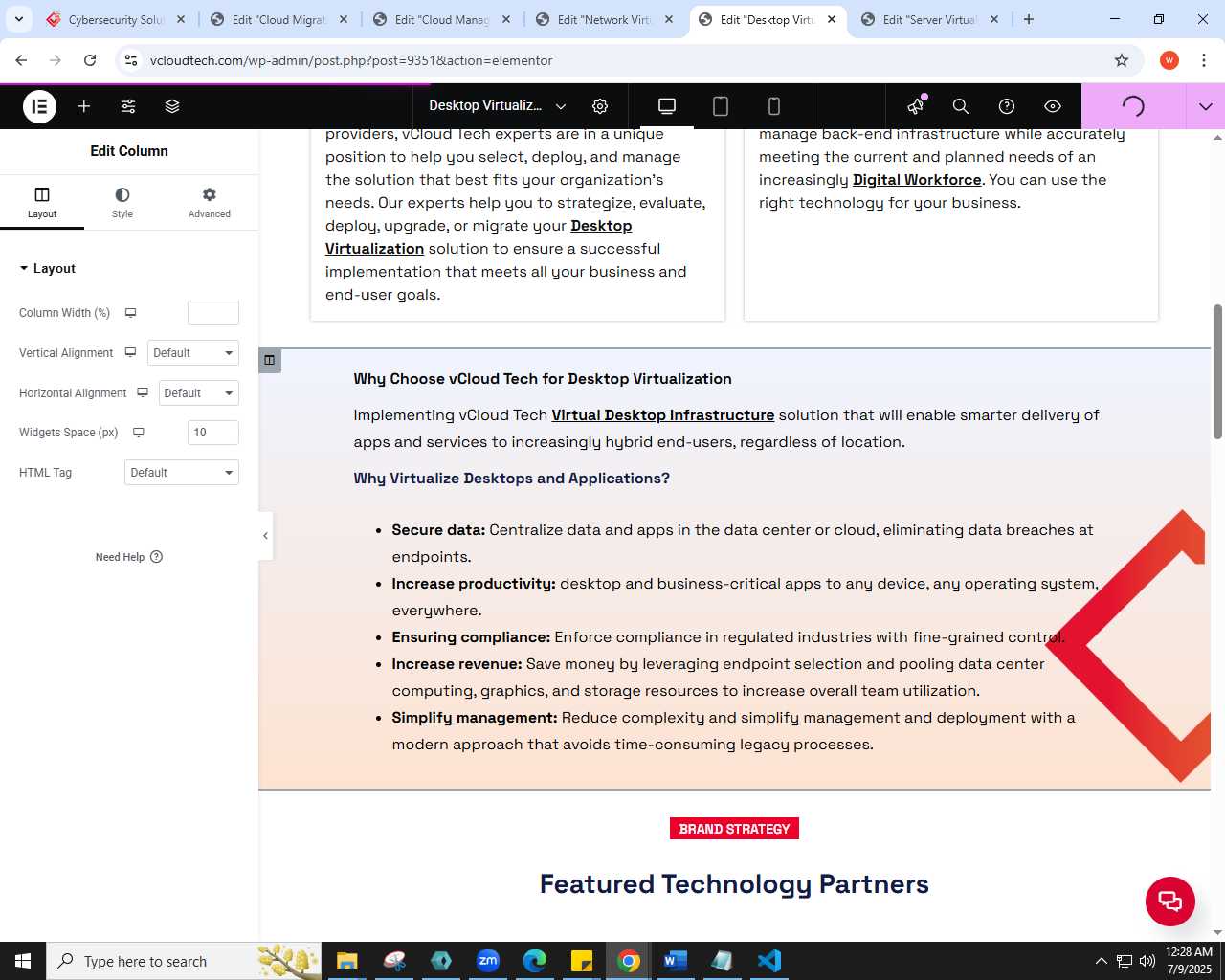Image resolution: width=1225 pixels, height=980 pixels.
Task: Open Chrome menu three dots
Action: coord(1203,60)
